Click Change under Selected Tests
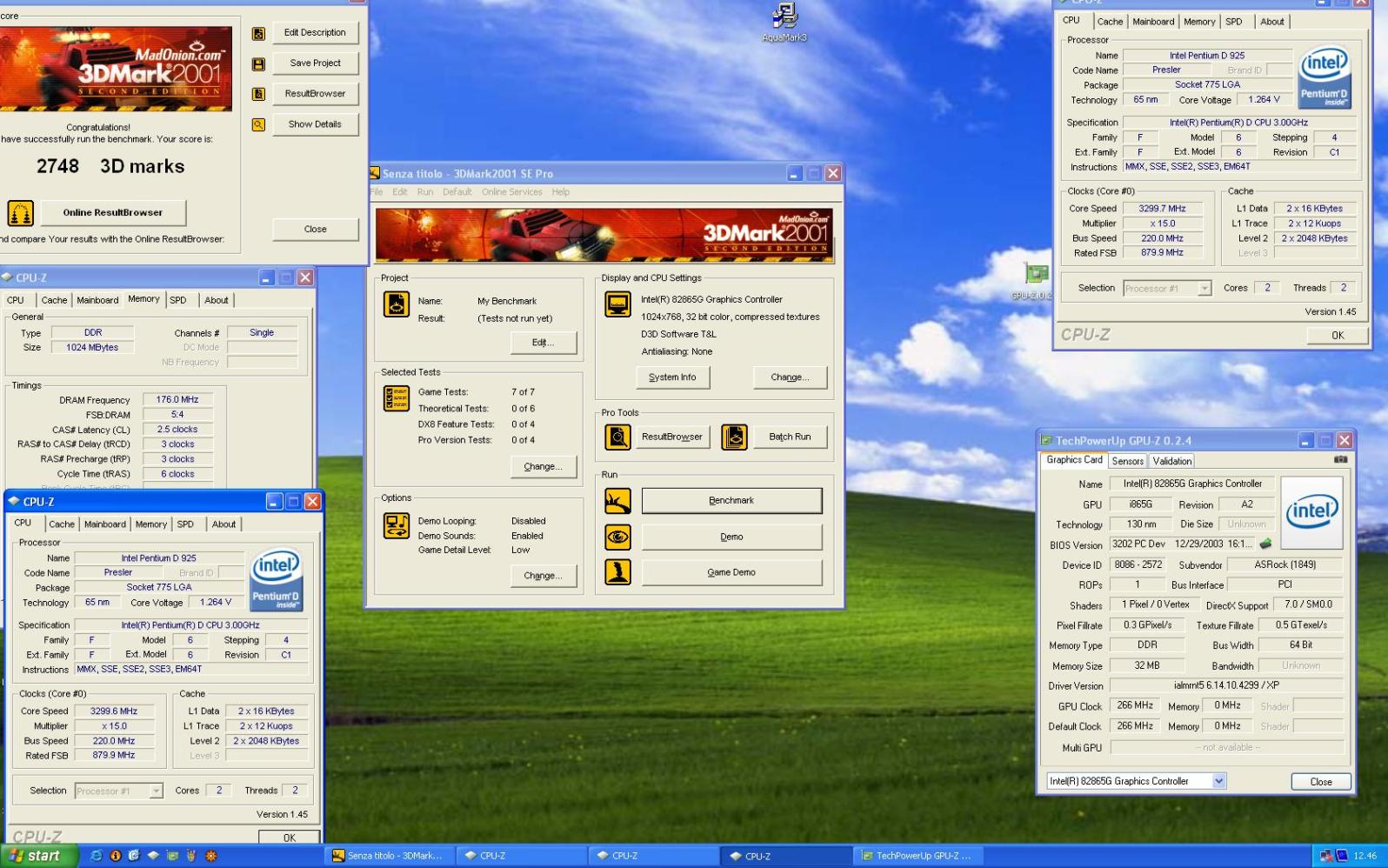 [x=543, y=467]
